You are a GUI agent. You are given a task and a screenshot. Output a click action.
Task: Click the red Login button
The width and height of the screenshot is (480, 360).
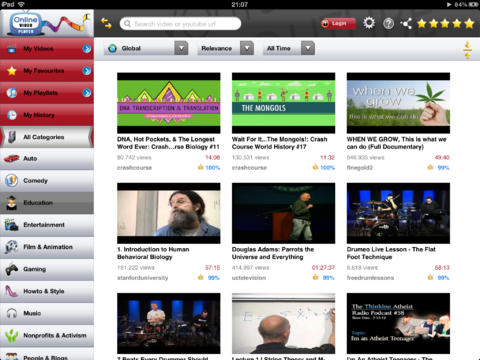tap(338, 24)
